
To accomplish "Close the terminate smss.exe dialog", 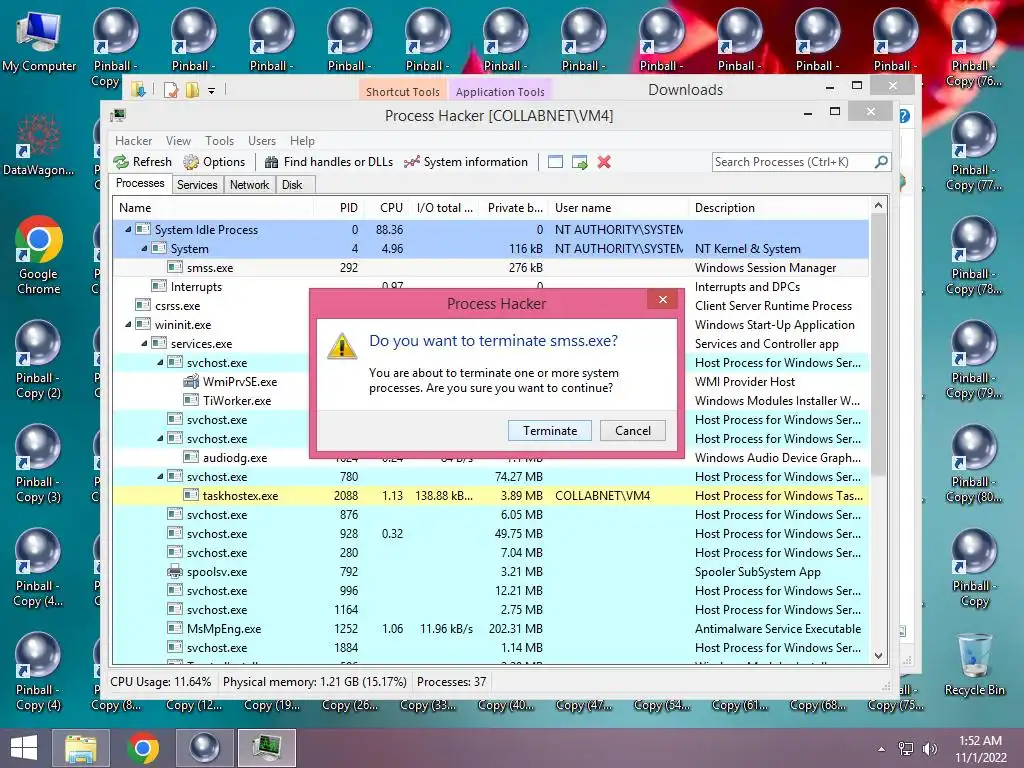I will (663, 300).
